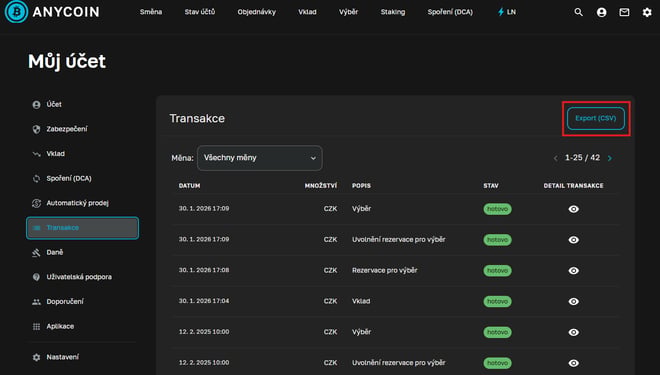The width and height of the screenshot is (660, 375).
Task: Click the Množství column header
Action: pyautogui.click(x=321, y=186)
